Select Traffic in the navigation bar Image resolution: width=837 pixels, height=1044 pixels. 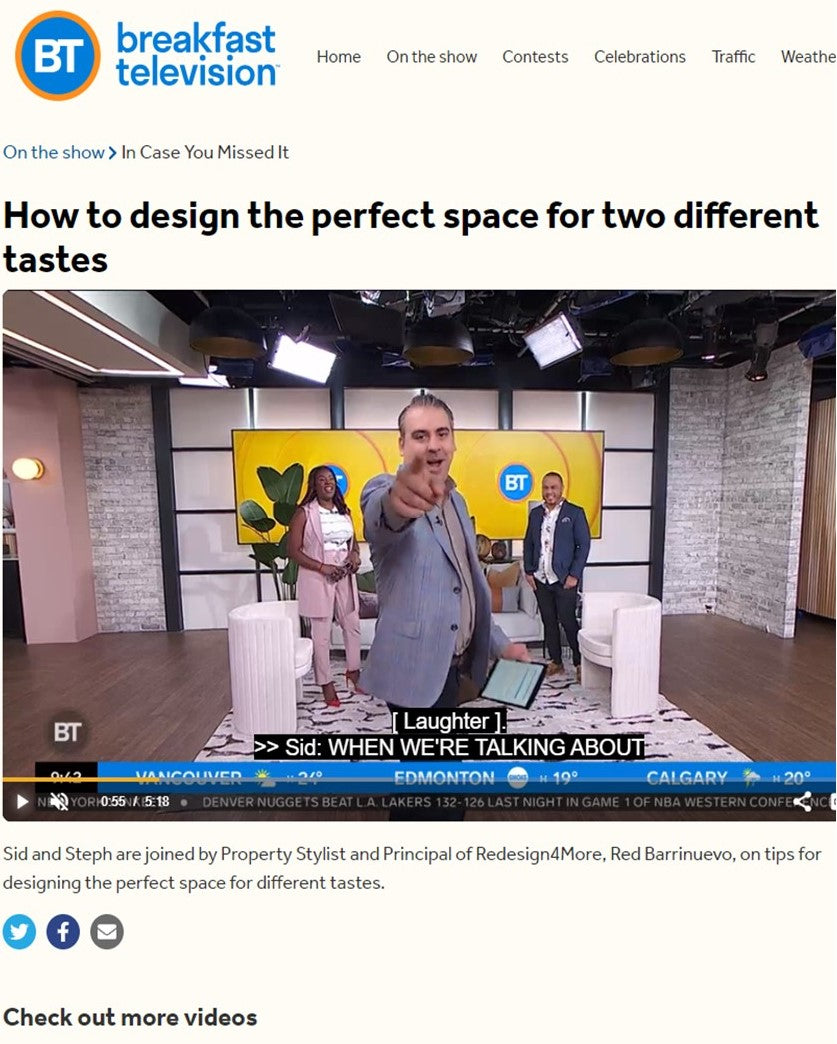(733, 57)
